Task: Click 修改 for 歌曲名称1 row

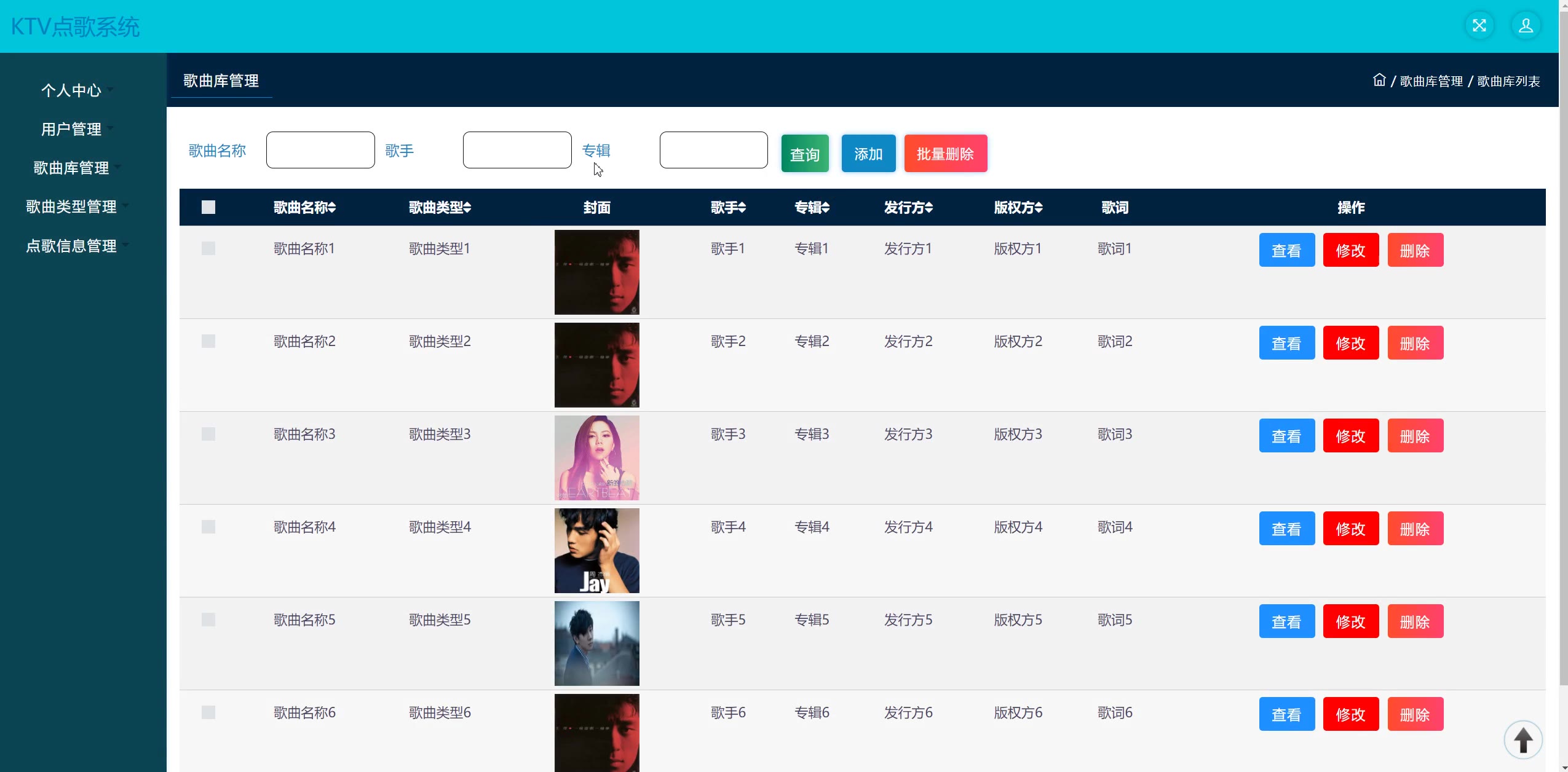Action: pos(1351,250)
